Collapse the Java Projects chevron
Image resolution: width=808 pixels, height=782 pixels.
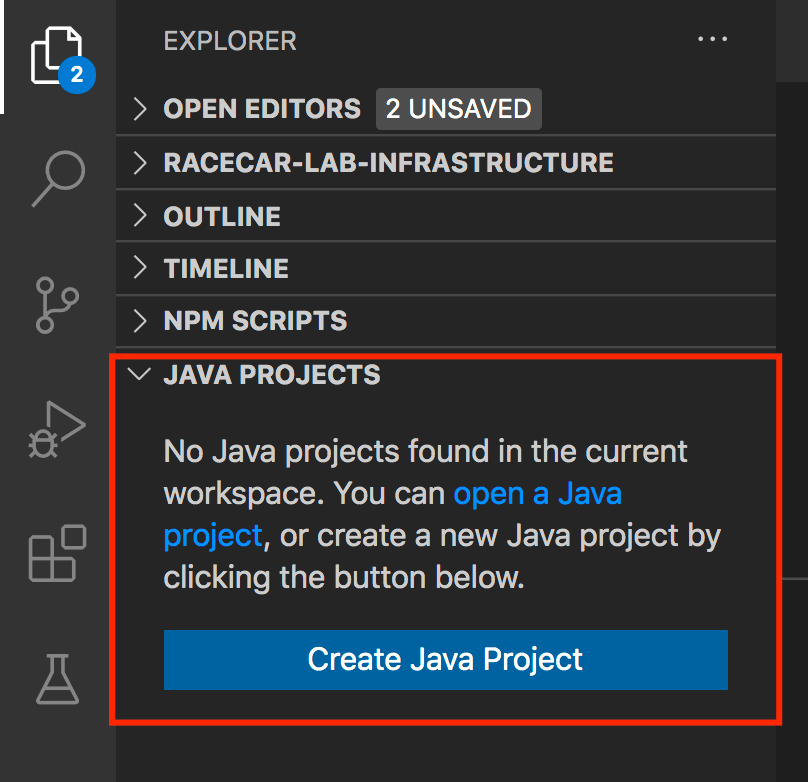139,374
